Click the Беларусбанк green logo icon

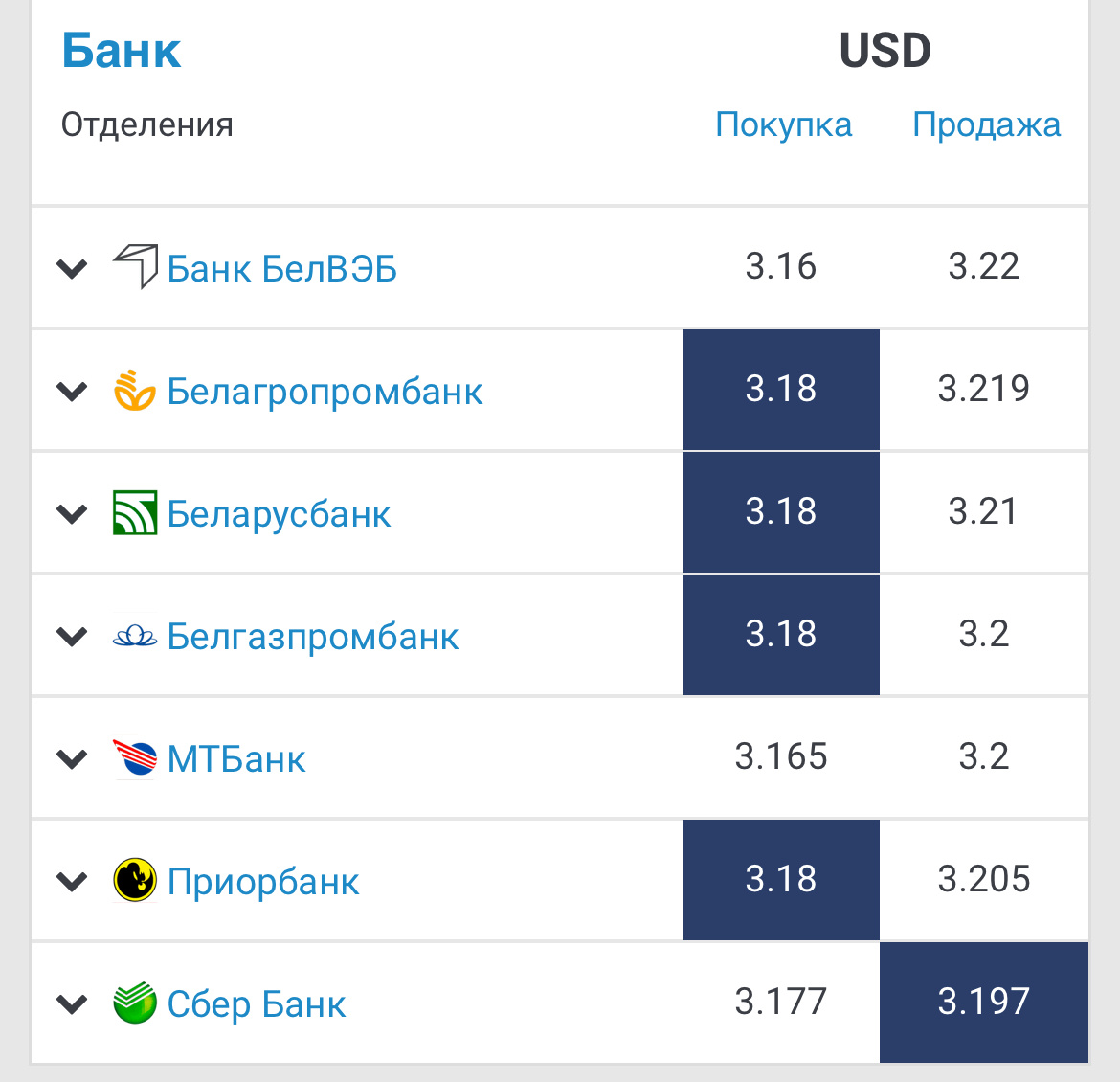135,512
